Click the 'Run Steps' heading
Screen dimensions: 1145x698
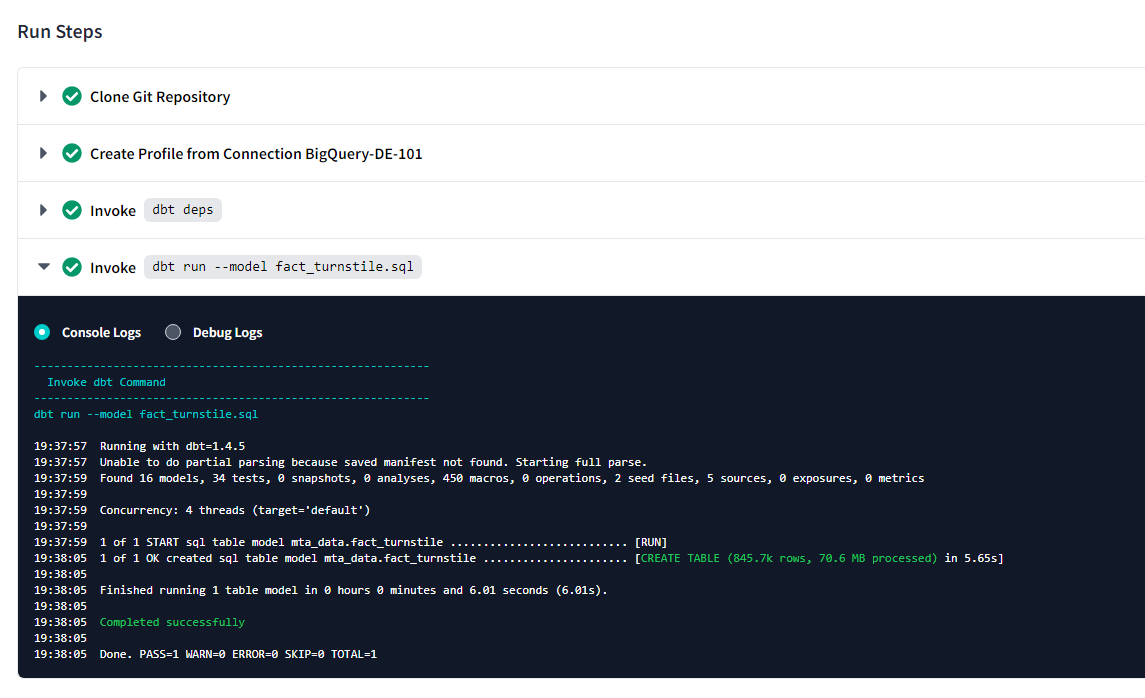[60, 32]
